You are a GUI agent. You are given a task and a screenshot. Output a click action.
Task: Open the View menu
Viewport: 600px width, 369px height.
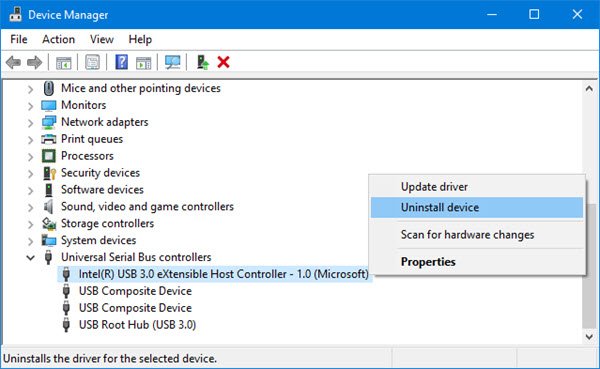[102, 39]
